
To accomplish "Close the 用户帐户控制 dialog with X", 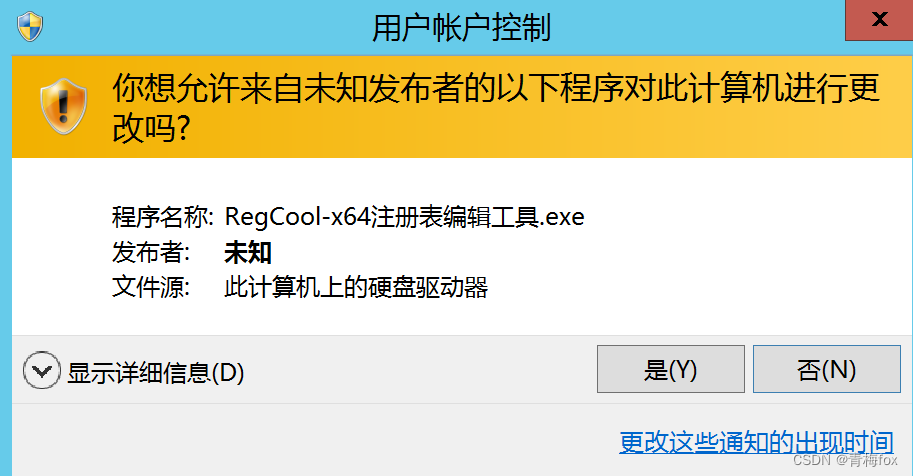I will [879, 20].
